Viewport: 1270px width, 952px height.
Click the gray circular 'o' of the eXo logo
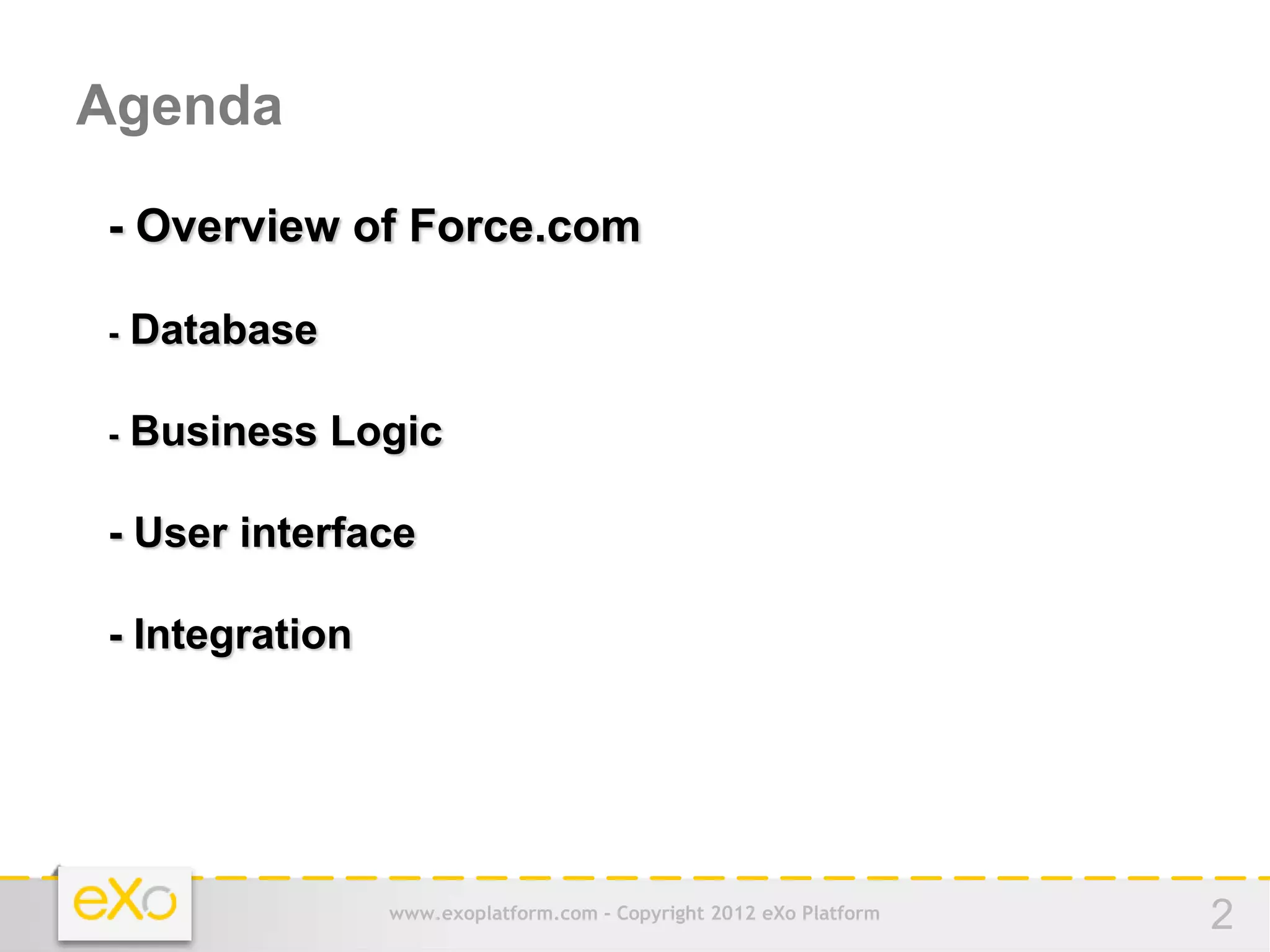click(160, 903)
